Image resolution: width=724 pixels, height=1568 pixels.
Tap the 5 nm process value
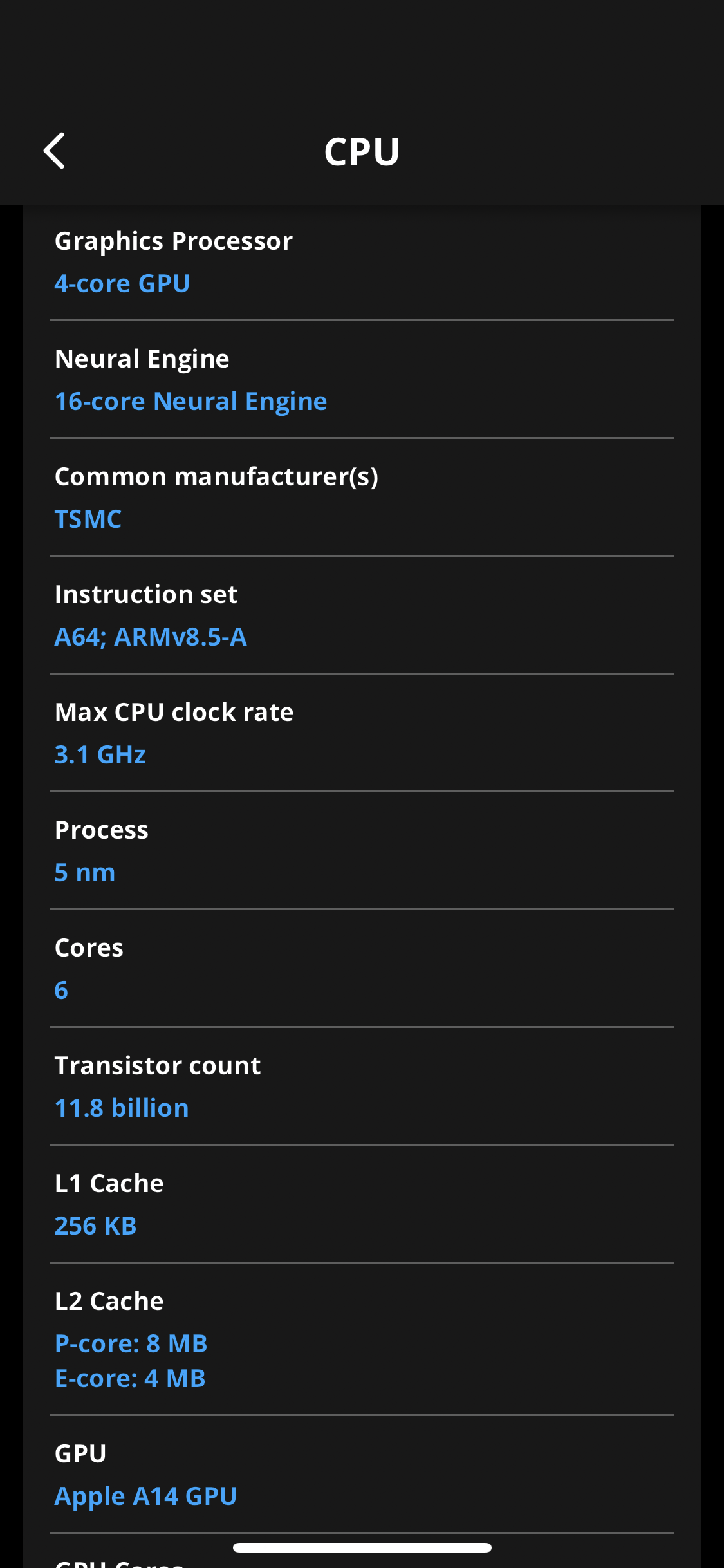85,873
